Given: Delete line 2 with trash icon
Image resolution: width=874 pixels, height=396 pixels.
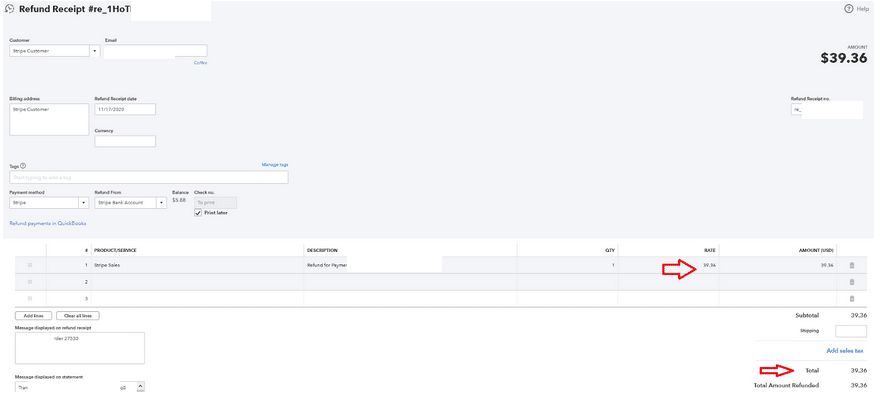Looking at the screenshot, I should tap(852, 282).
